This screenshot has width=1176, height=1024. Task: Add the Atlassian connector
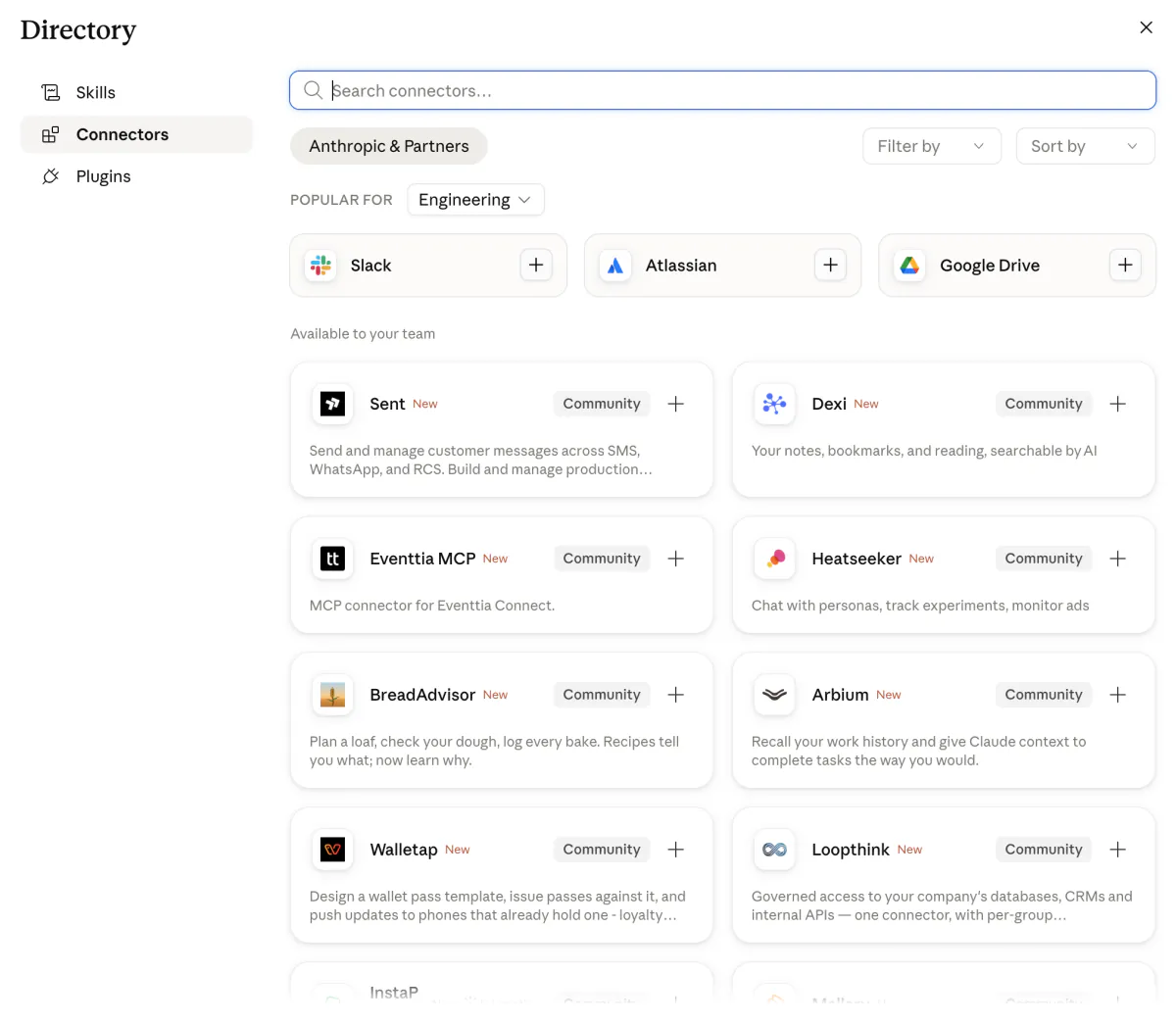[830, 265]
